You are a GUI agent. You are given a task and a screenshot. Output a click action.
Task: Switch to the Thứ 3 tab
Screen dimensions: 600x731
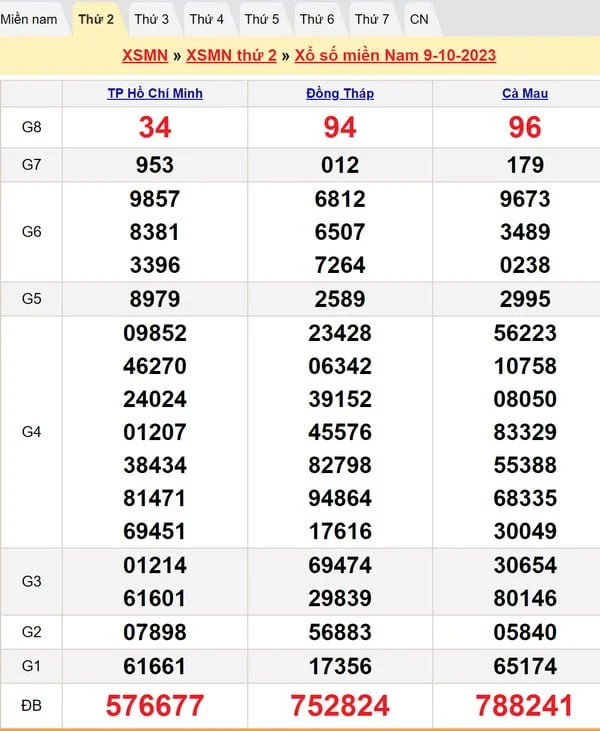151,19
